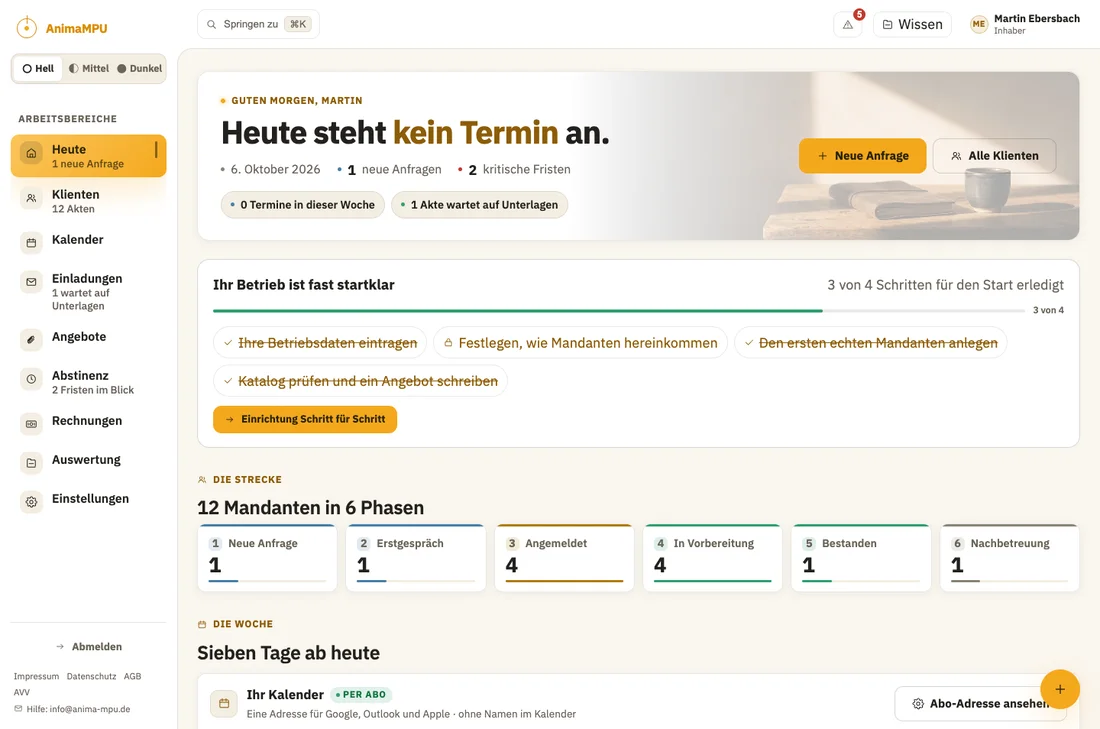Viewport: 1100px width, 729px height.
Task: Click the Abstinenz clock icon
Action: (31, 379)
